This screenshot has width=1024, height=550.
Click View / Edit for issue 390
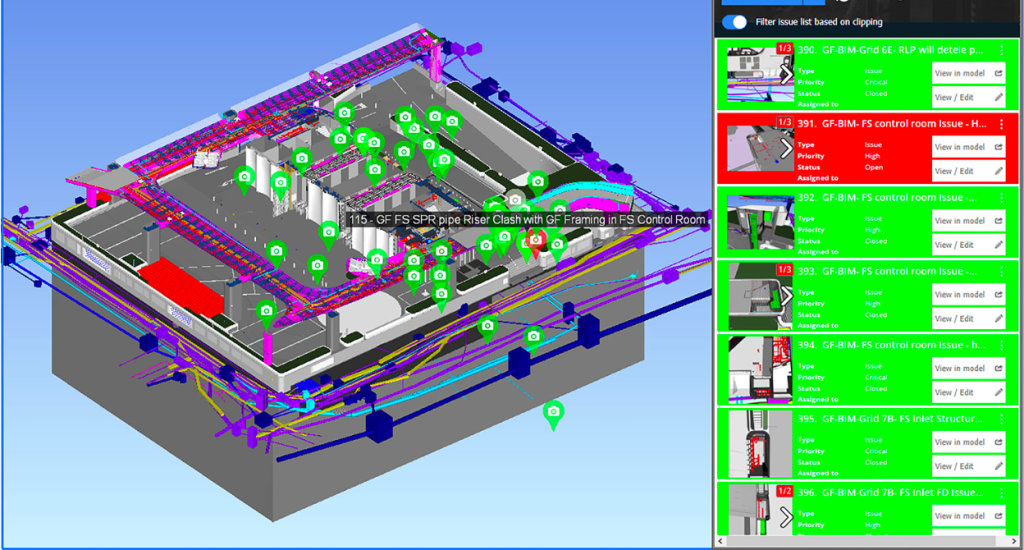[x=967, y=97]
